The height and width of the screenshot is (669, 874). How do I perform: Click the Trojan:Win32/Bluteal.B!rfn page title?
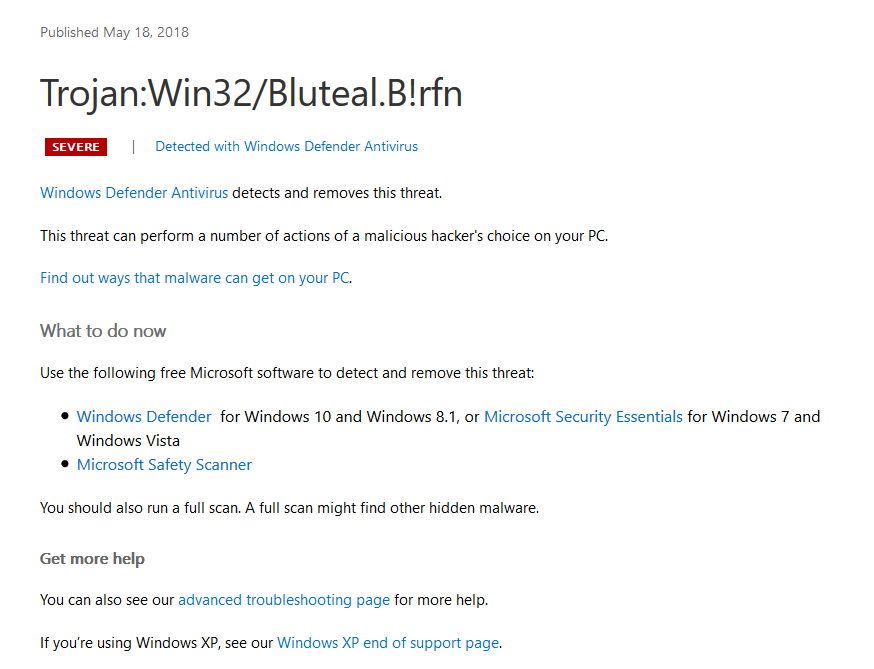(x=251, y=93)
